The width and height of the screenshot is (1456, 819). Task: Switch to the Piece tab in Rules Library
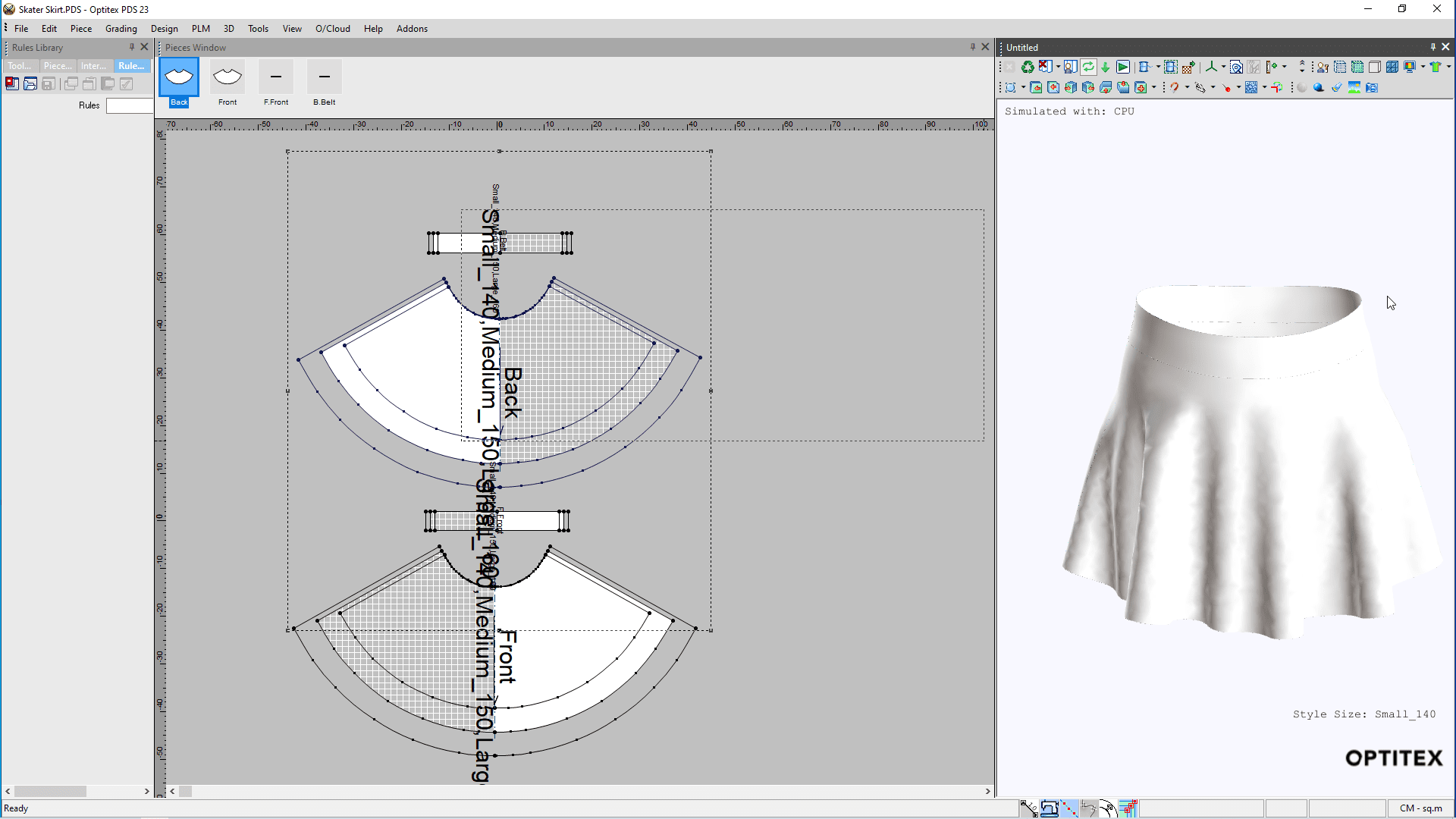point(58,66)
